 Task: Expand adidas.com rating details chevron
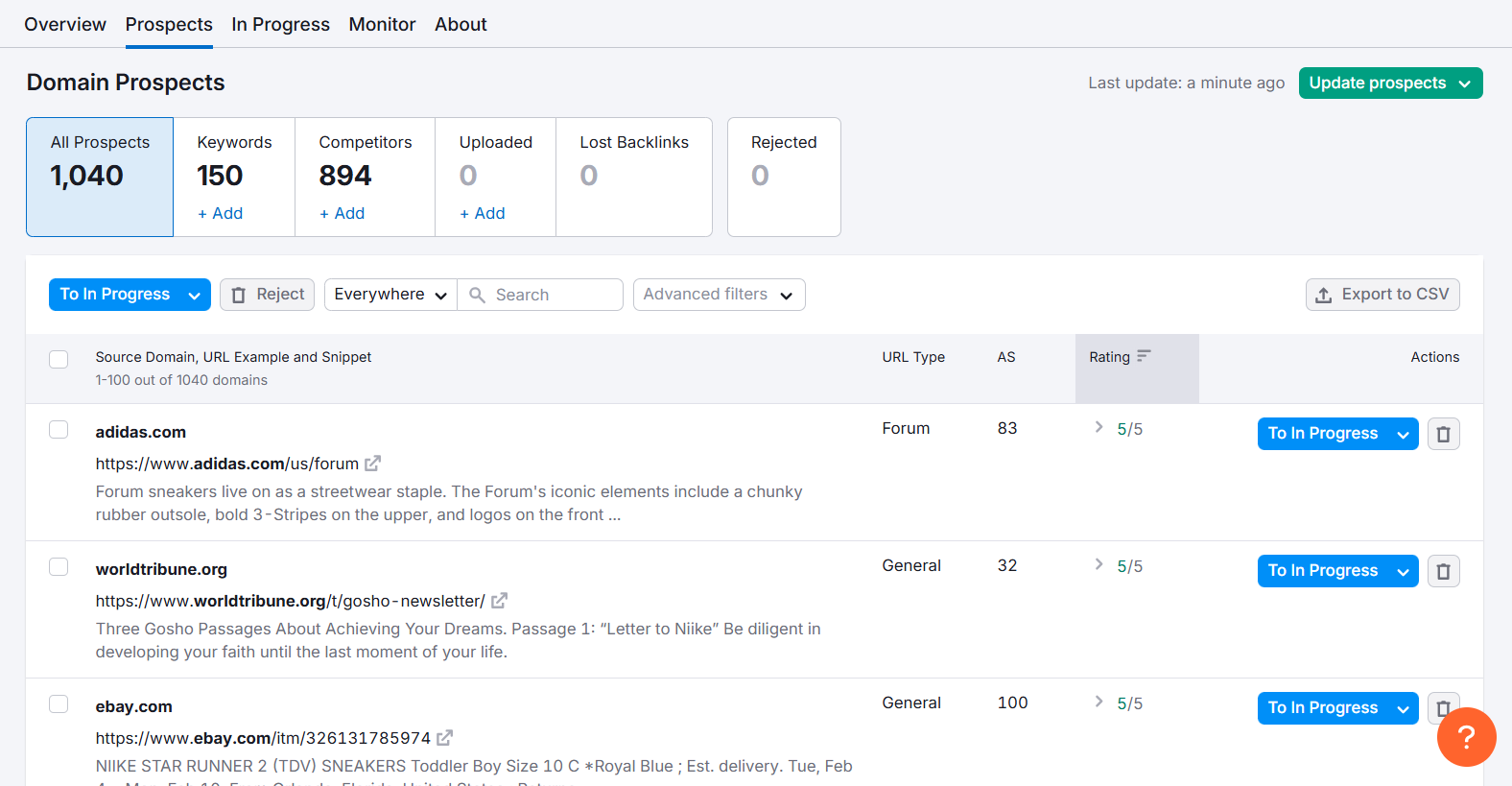(x=1099, y=427)
